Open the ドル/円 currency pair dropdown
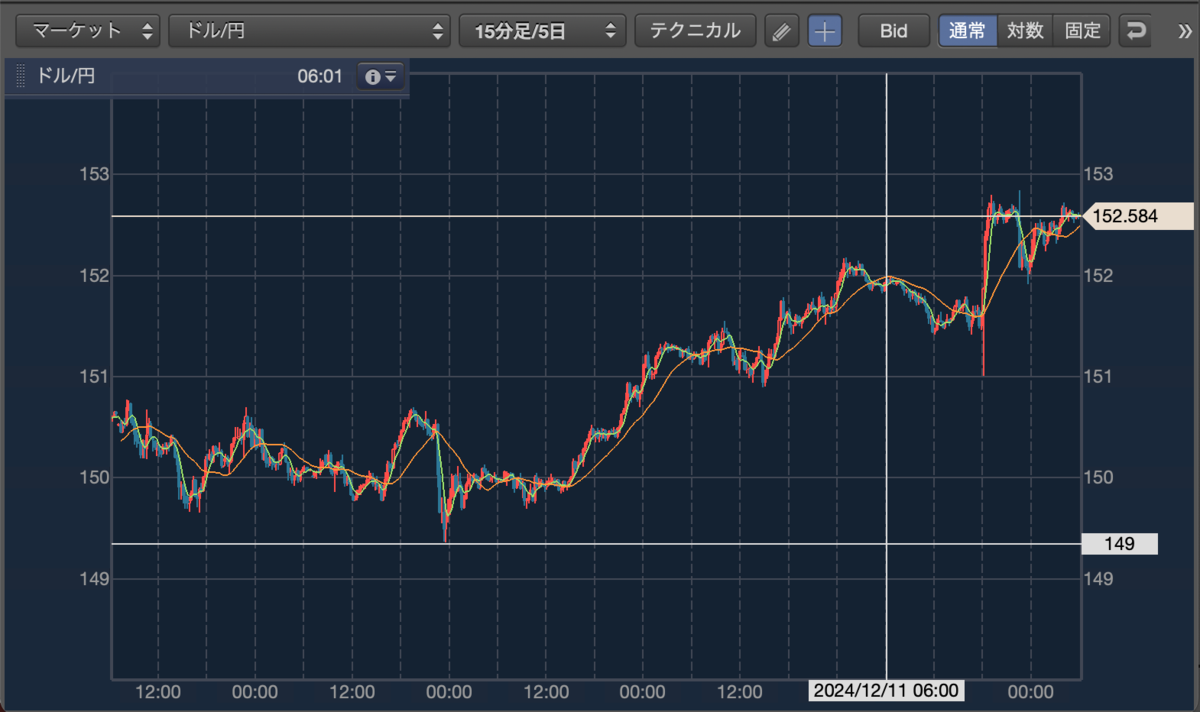This screenshot has width=1200, height=712. [x=310, y=31]
